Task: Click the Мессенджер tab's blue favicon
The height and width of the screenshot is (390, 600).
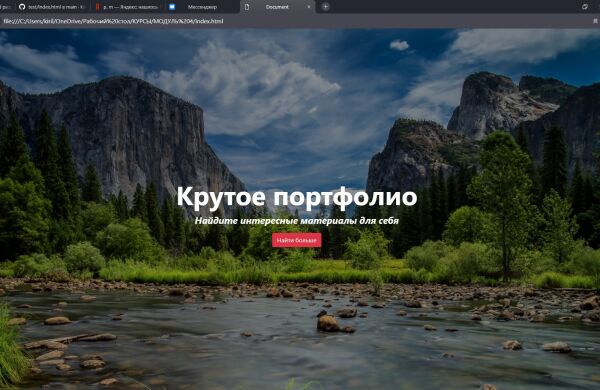Action: tap(172, 7)
